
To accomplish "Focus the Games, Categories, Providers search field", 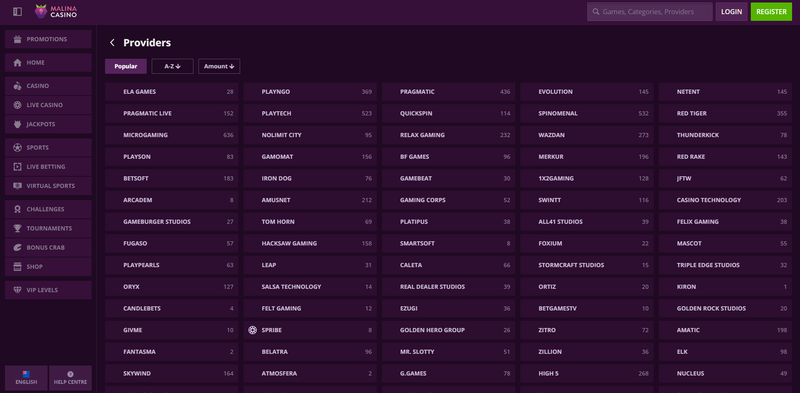I will point(649,11).
